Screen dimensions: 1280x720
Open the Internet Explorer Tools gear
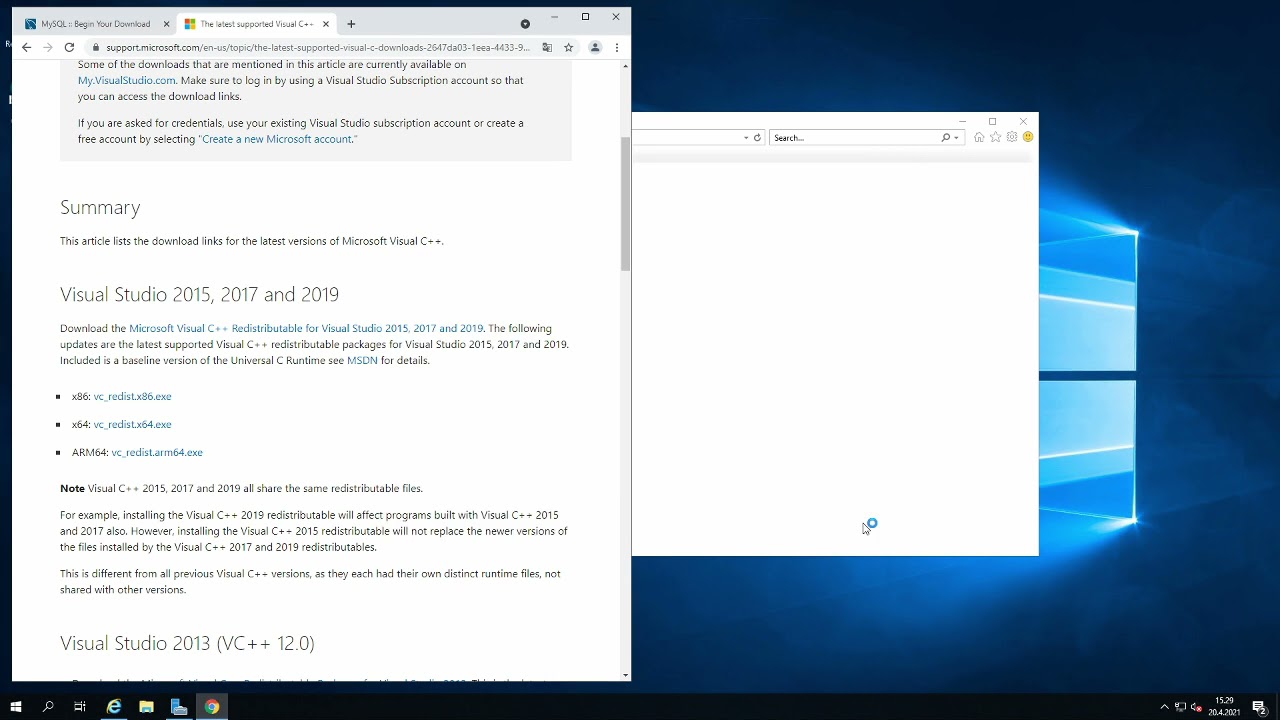[x=1012, y=137]
